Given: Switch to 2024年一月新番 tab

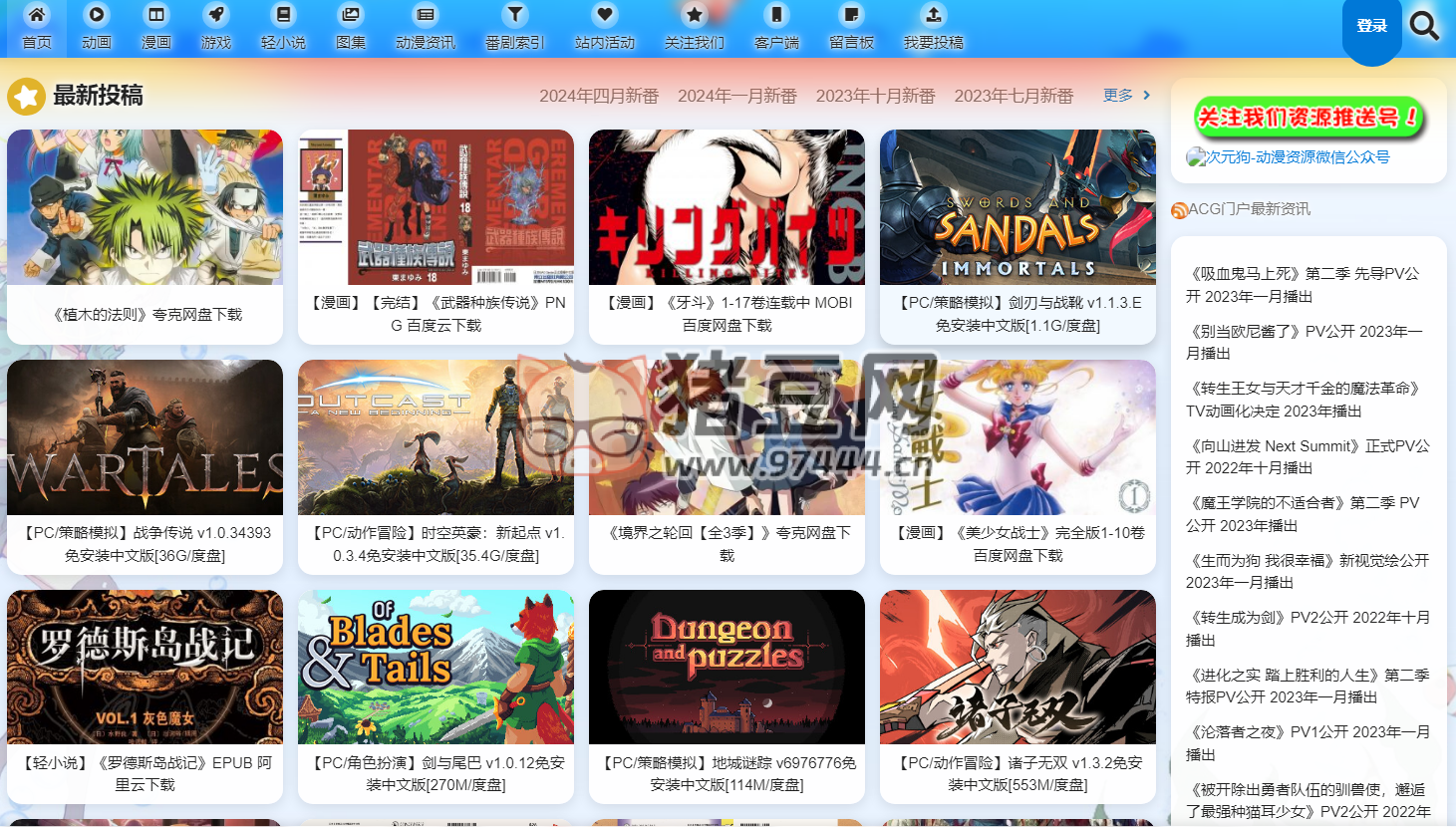Looking at the screenshot, I should tap(737, 96).
